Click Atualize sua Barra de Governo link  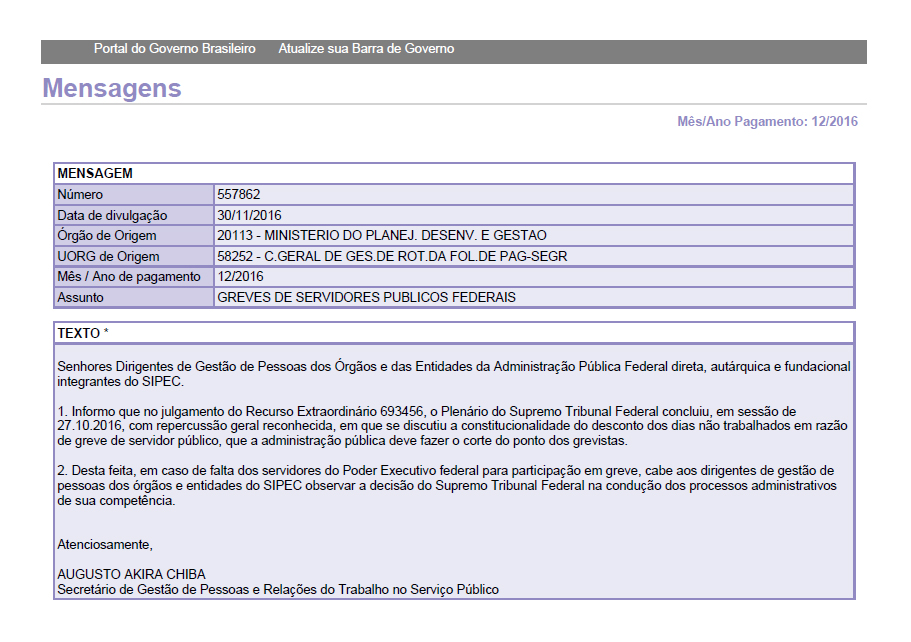click(x=366, y=49)
